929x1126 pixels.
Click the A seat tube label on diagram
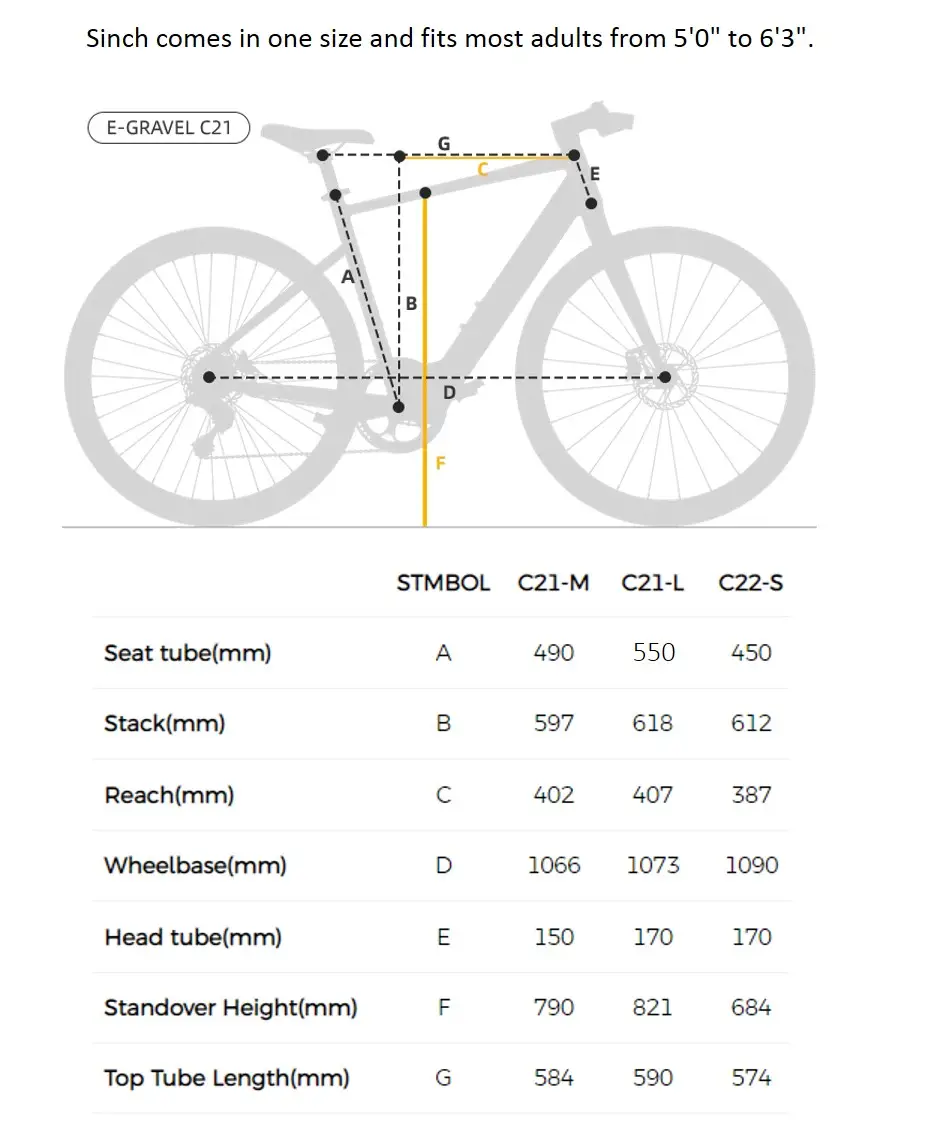click(348, 277)
